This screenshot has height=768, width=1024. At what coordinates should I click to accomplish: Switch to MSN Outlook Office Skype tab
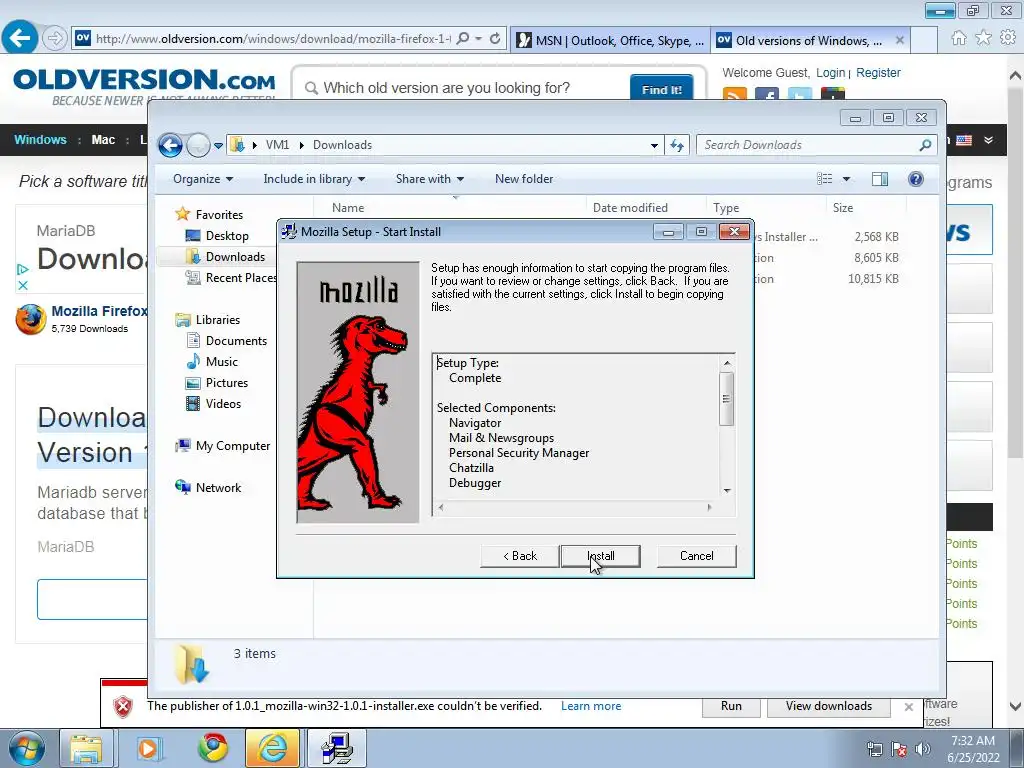coord(610,40)
